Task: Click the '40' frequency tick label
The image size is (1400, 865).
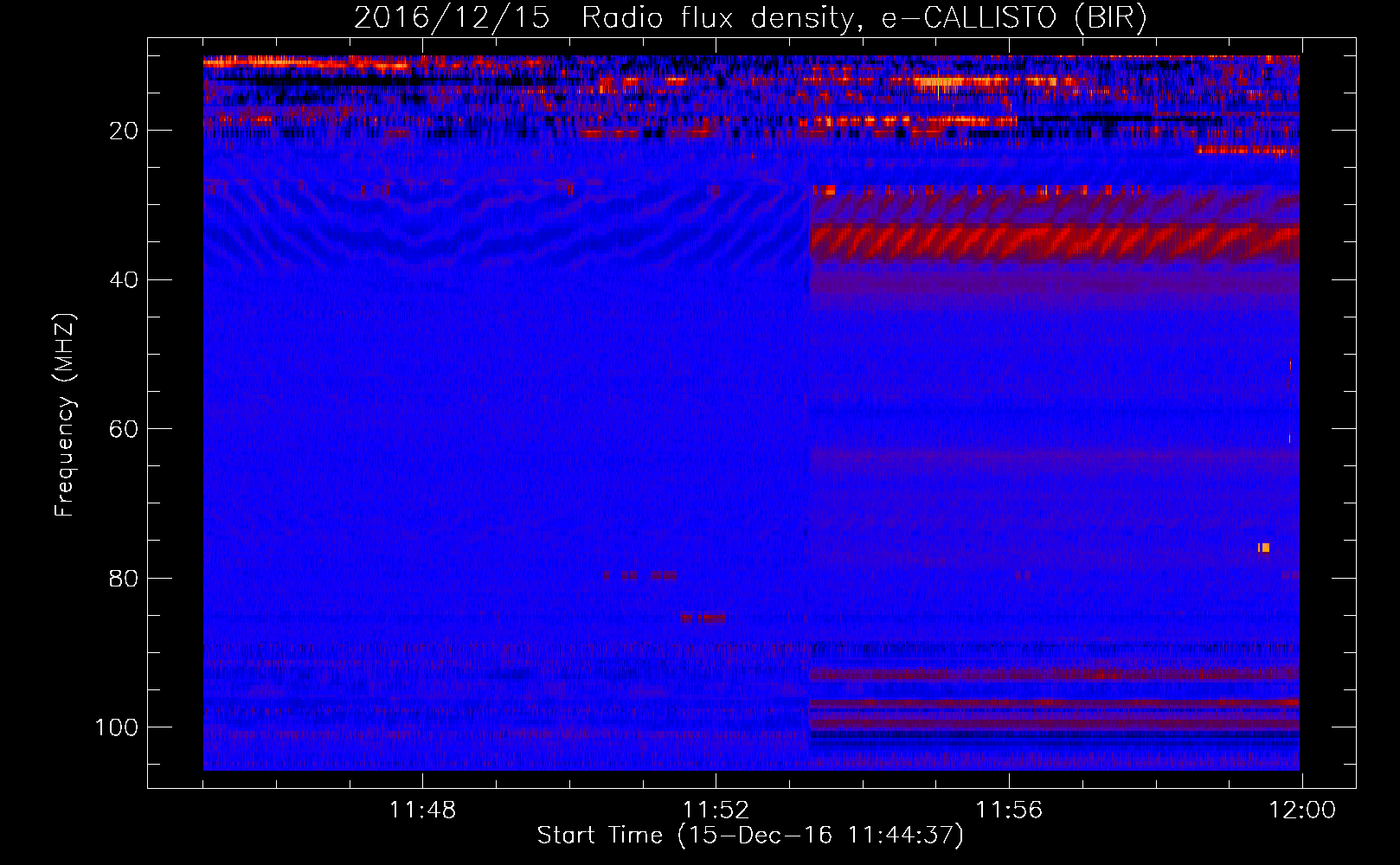Action: pos(124,280)
